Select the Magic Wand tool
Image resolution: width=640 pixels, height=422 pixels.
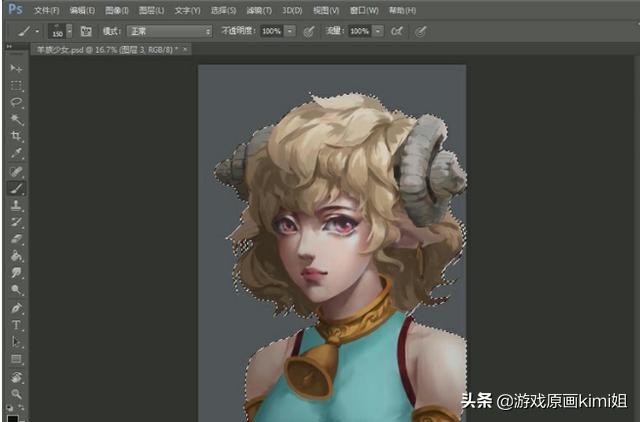16,119
